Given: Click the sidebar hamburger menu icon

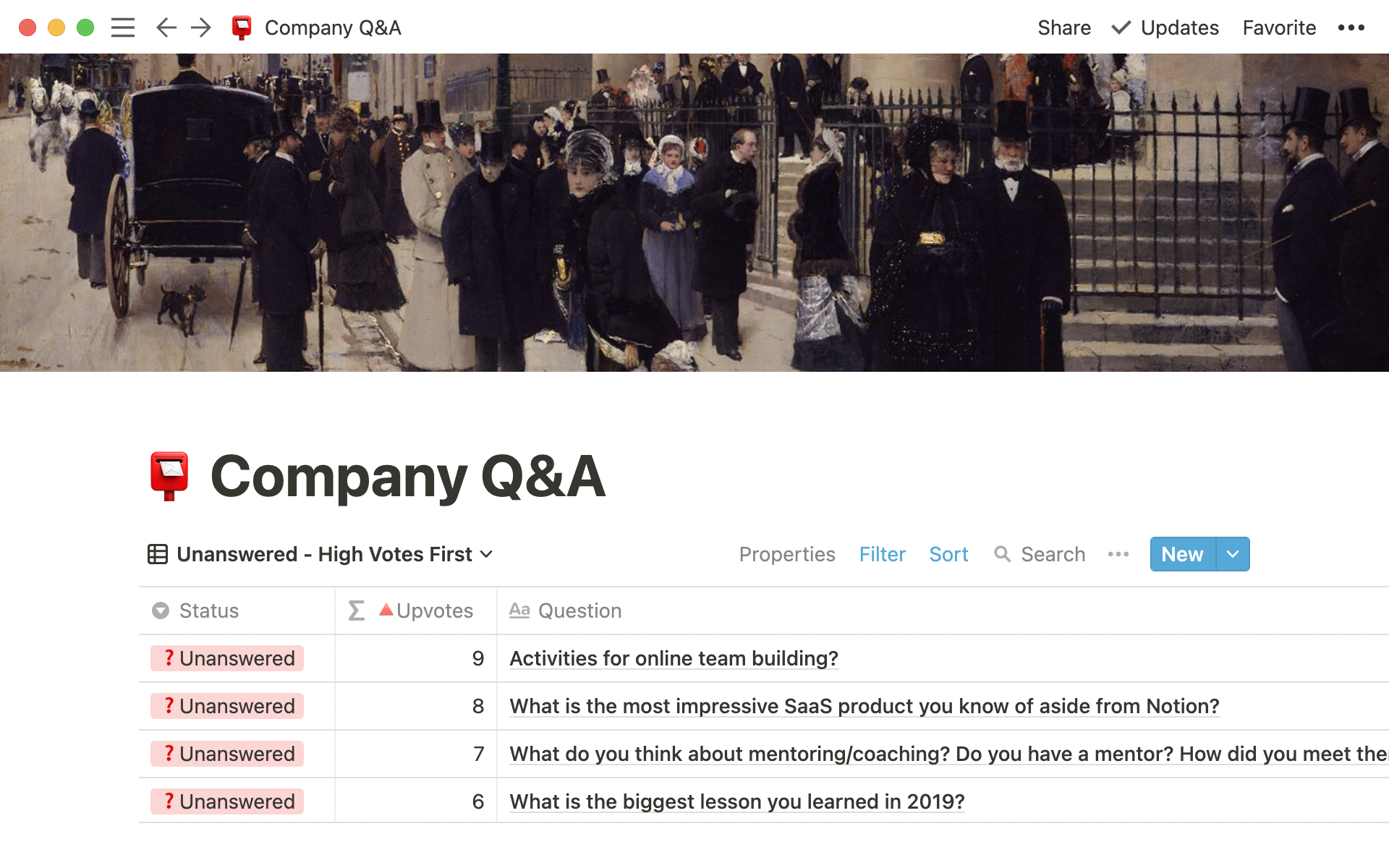Looking at the screenshot, I should 124,27.
